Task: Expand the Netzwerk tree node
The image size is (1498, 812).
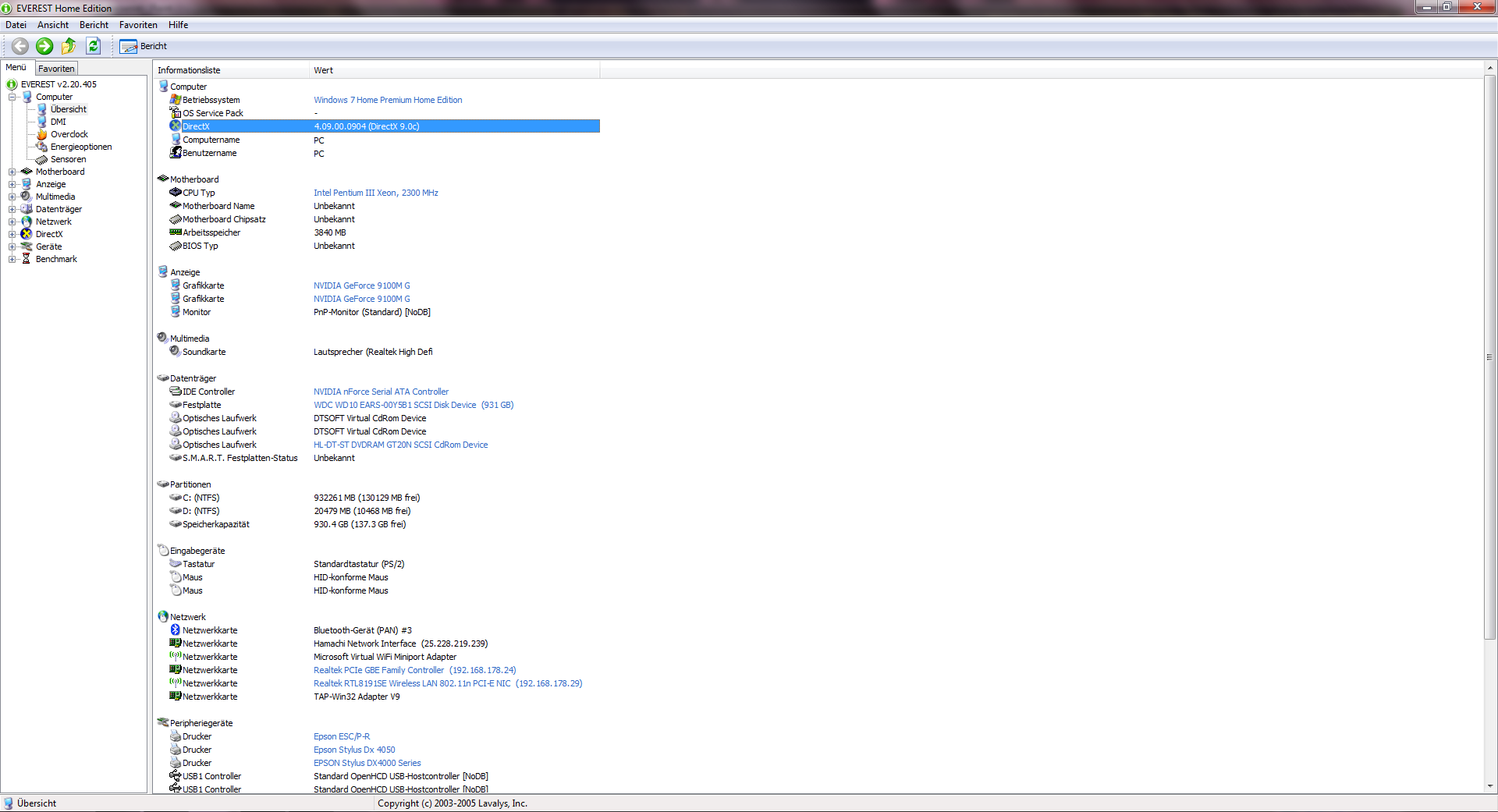Action: pyautogui.click(x=12, y=222)
